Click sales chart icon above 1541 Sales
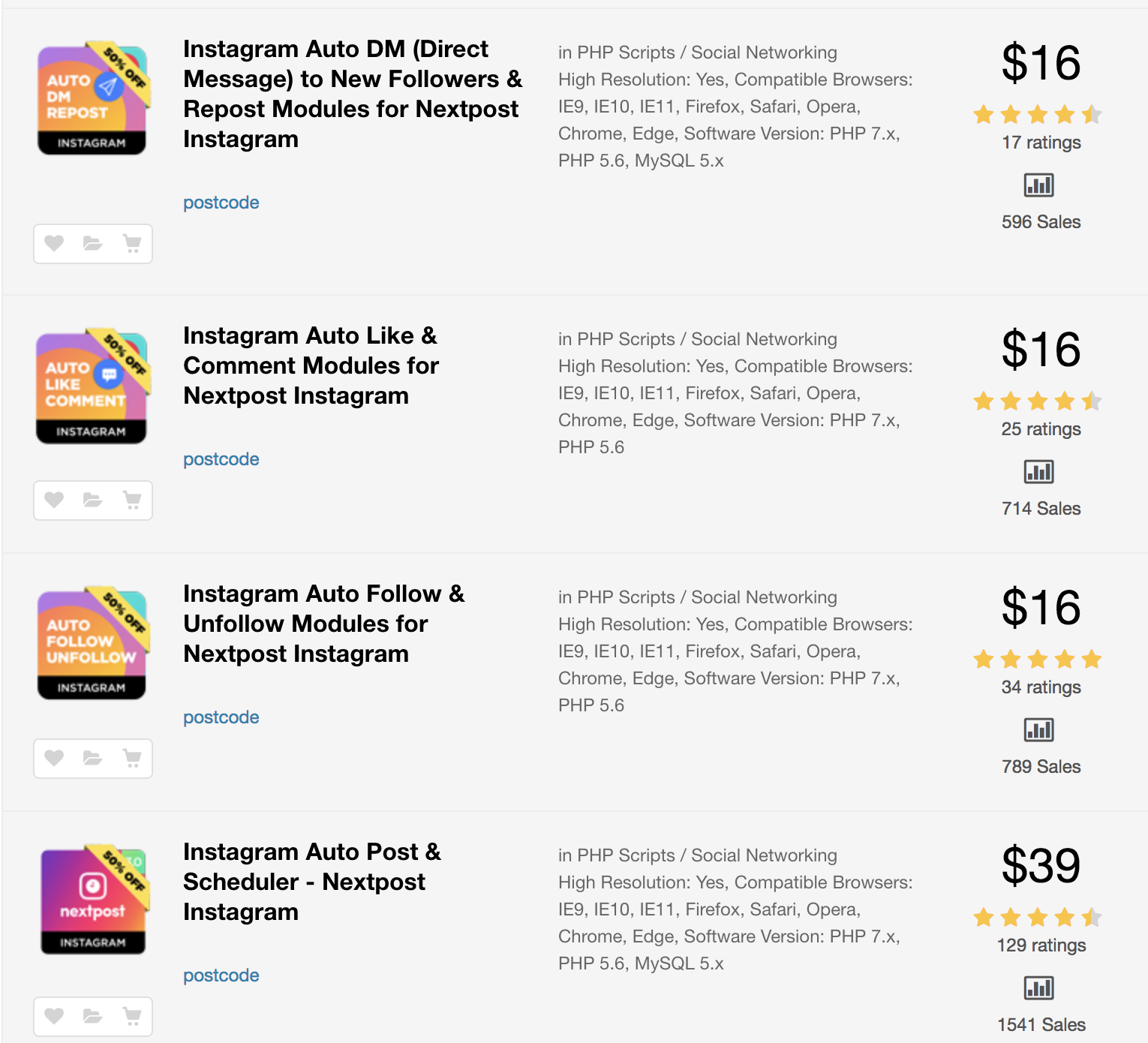The width and height of the screenshot is (1148, 1043). pos(1039,988)
